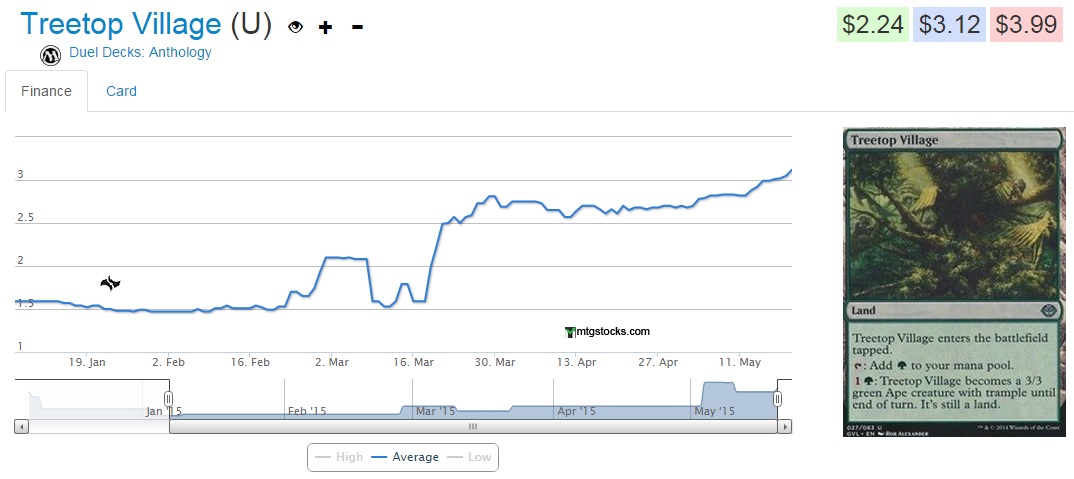Screen dimensions: 1074x479
Task: Toggle the Average series in chart legend
Action: coord(405,457)
